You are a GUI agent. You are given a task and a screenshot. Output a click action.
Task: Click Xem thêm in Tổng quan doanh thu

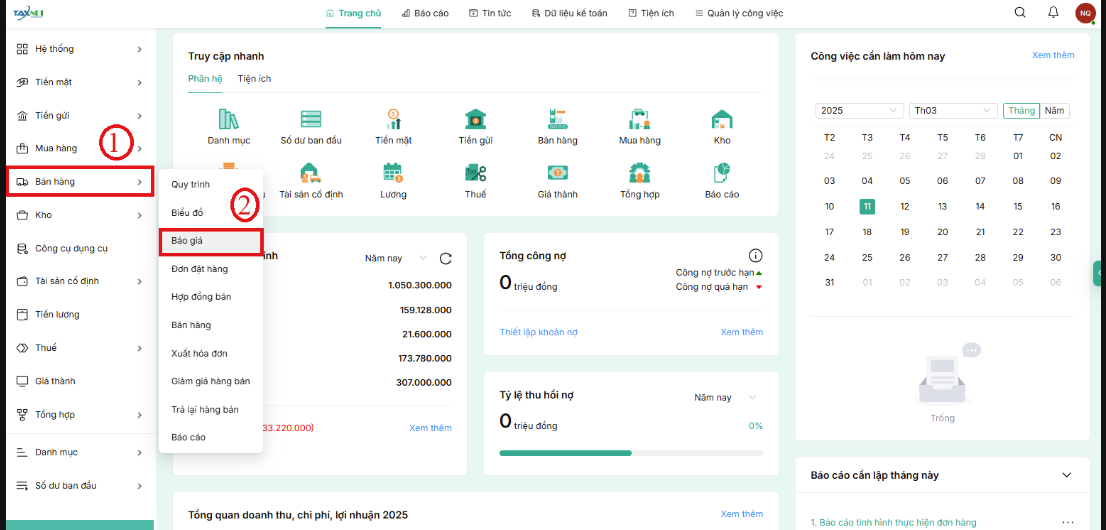(x=741, y=514)
